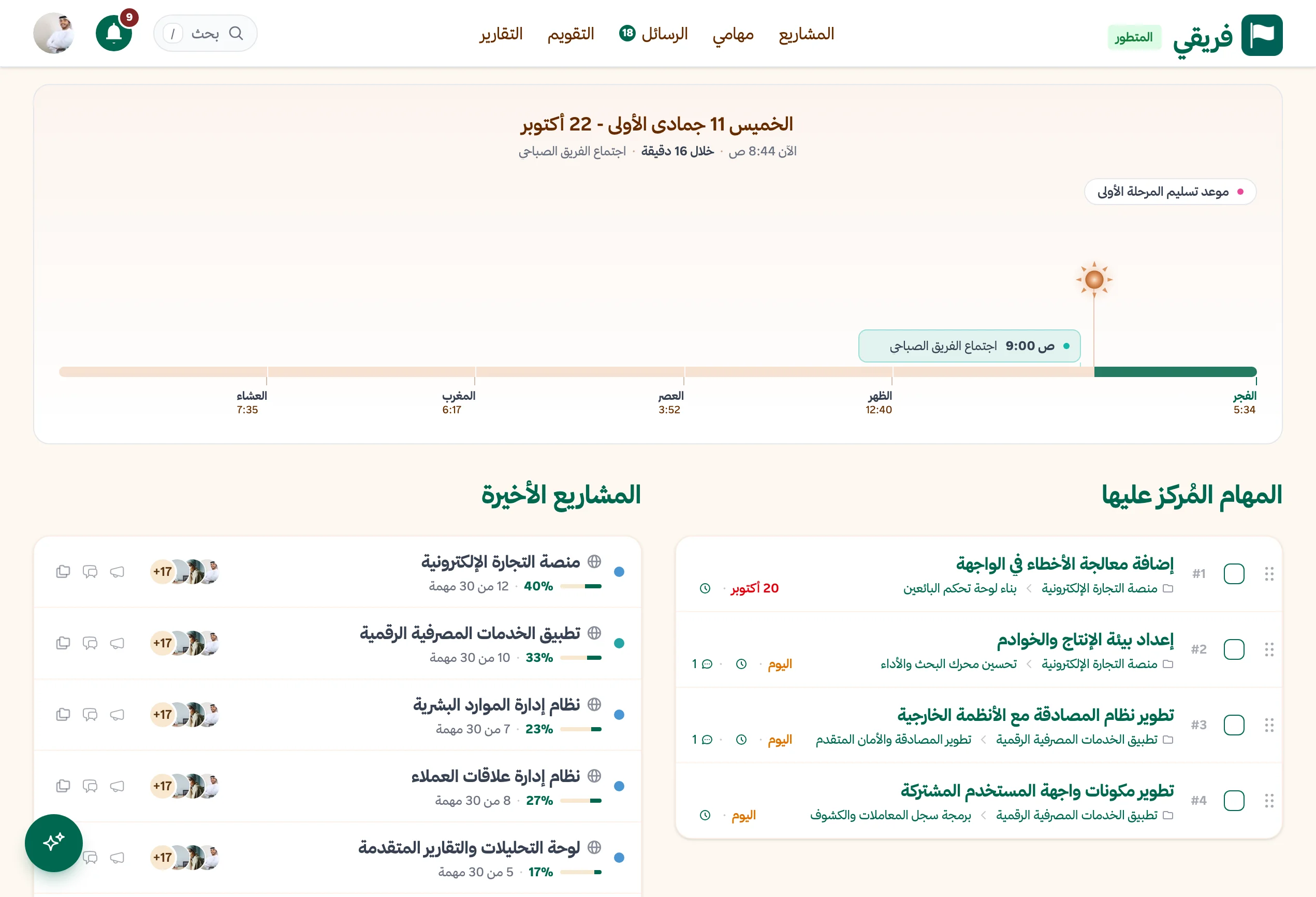The width and height of the screenshot is (1316, 897).
Task: Open the notifications bell with 9 badge
Action: (x=114, y=34)
